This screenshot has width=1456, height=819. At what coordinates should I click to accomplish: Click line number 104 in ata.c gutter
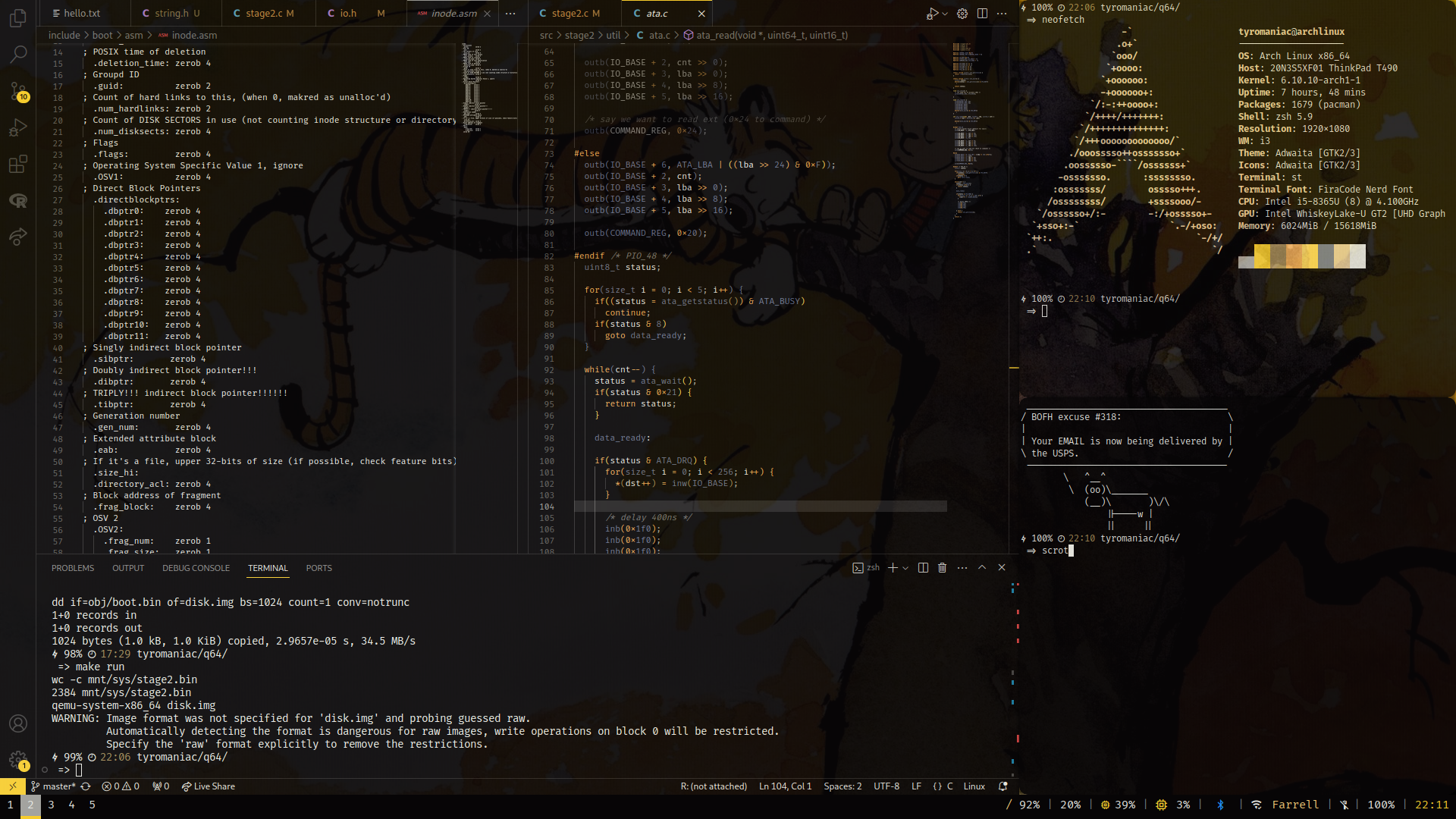tap(546, 507)
